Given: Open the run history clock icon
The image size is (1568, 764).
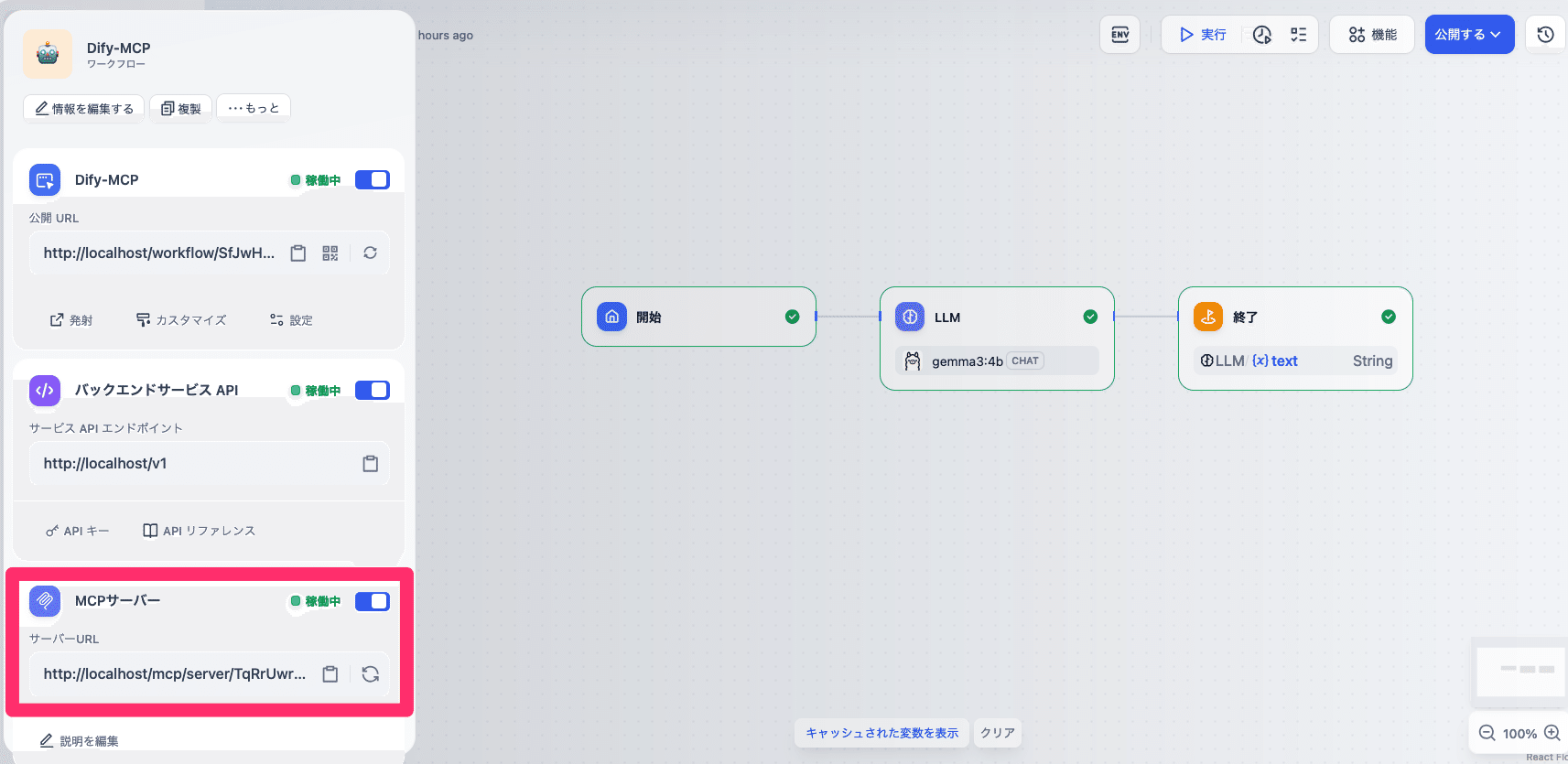Looking at the screenshot, I should point(1262,35).
